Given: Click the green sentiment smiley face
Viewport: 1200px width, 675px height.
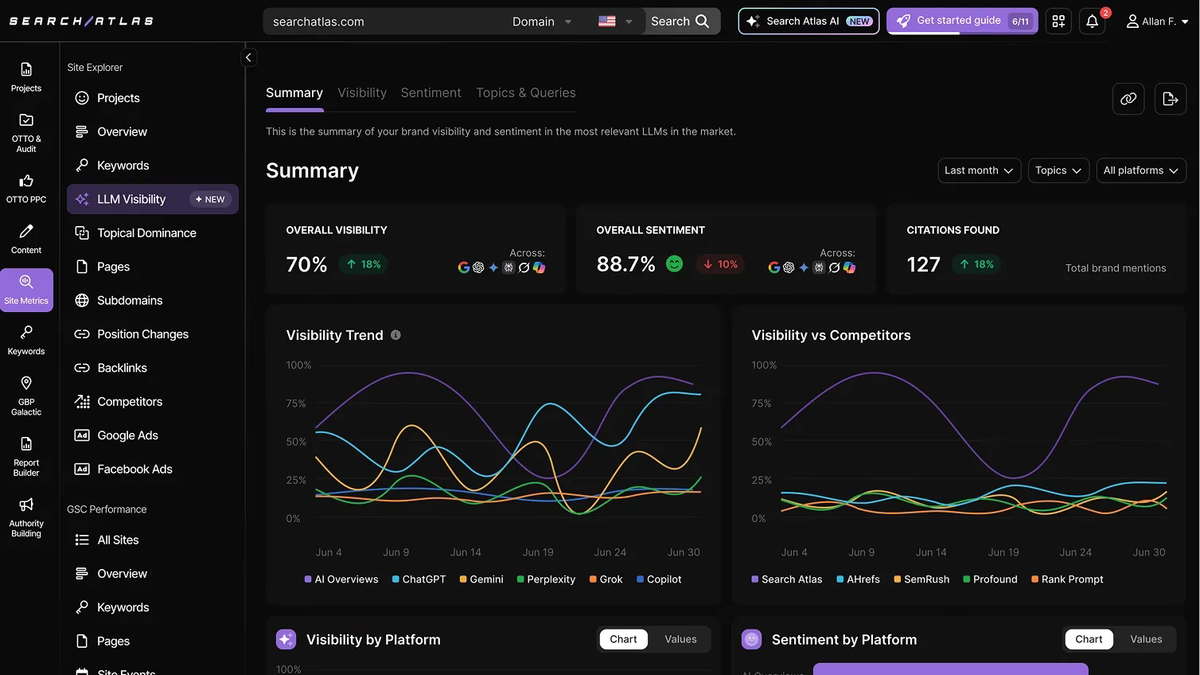Looking at the screenshot, I should (674, 264).
